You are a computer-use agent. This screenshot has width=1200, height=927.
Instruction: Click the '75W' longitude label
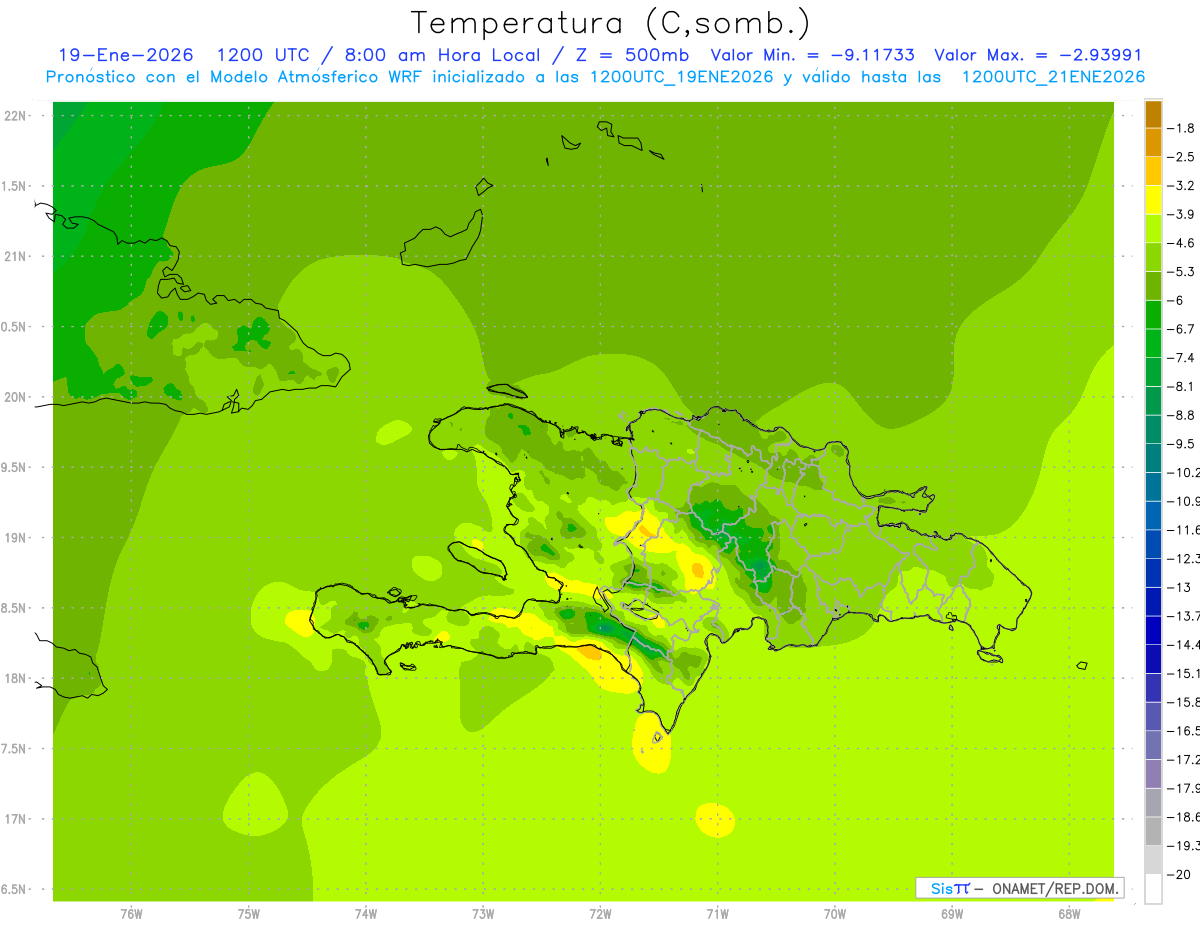[x=248, y=913]
